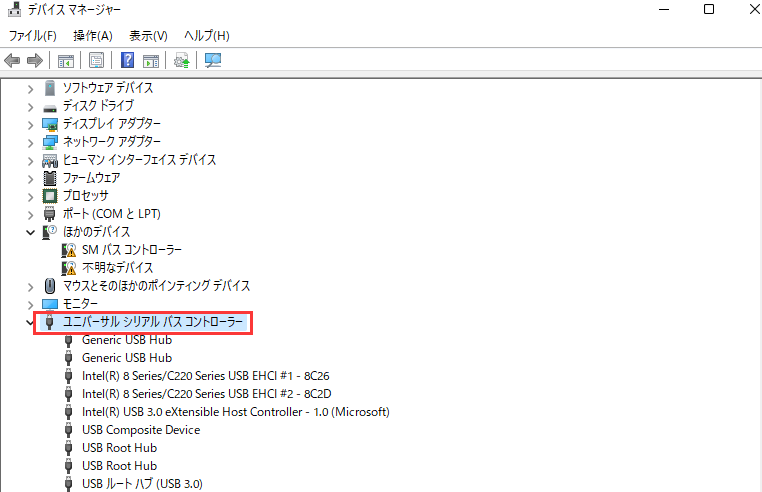The height and width of the screenshot is (492, 762).
Task: Select Intel(R) USB 3.0 eXtensible Host Controller
Action: [x=235, y=412]
